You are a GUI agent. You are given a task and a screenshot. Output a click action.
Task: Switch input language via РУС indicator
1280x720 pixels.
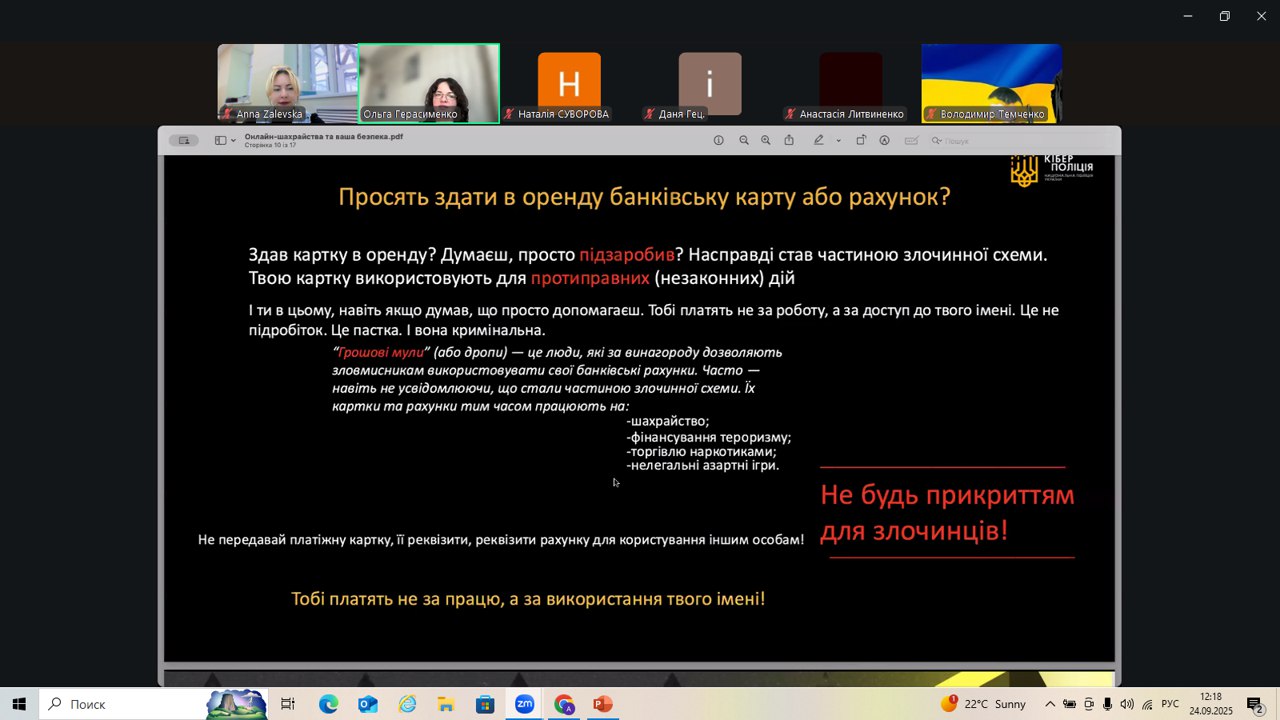(x=1170, y=704)
